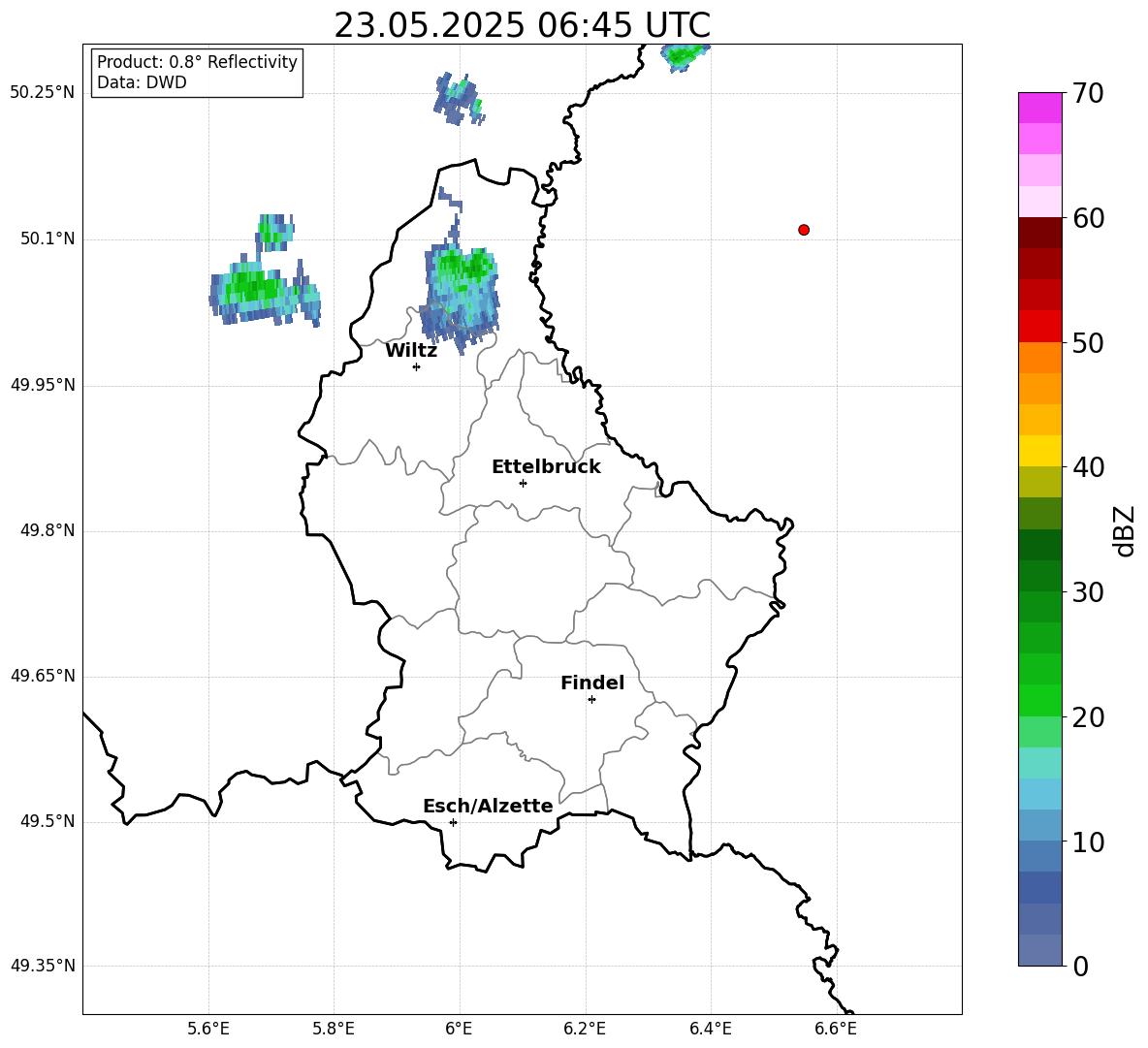This screenshot has height=1048, width=1148.
Task: Click the longitude label 6°E
Action: (x=459, y=1029)
